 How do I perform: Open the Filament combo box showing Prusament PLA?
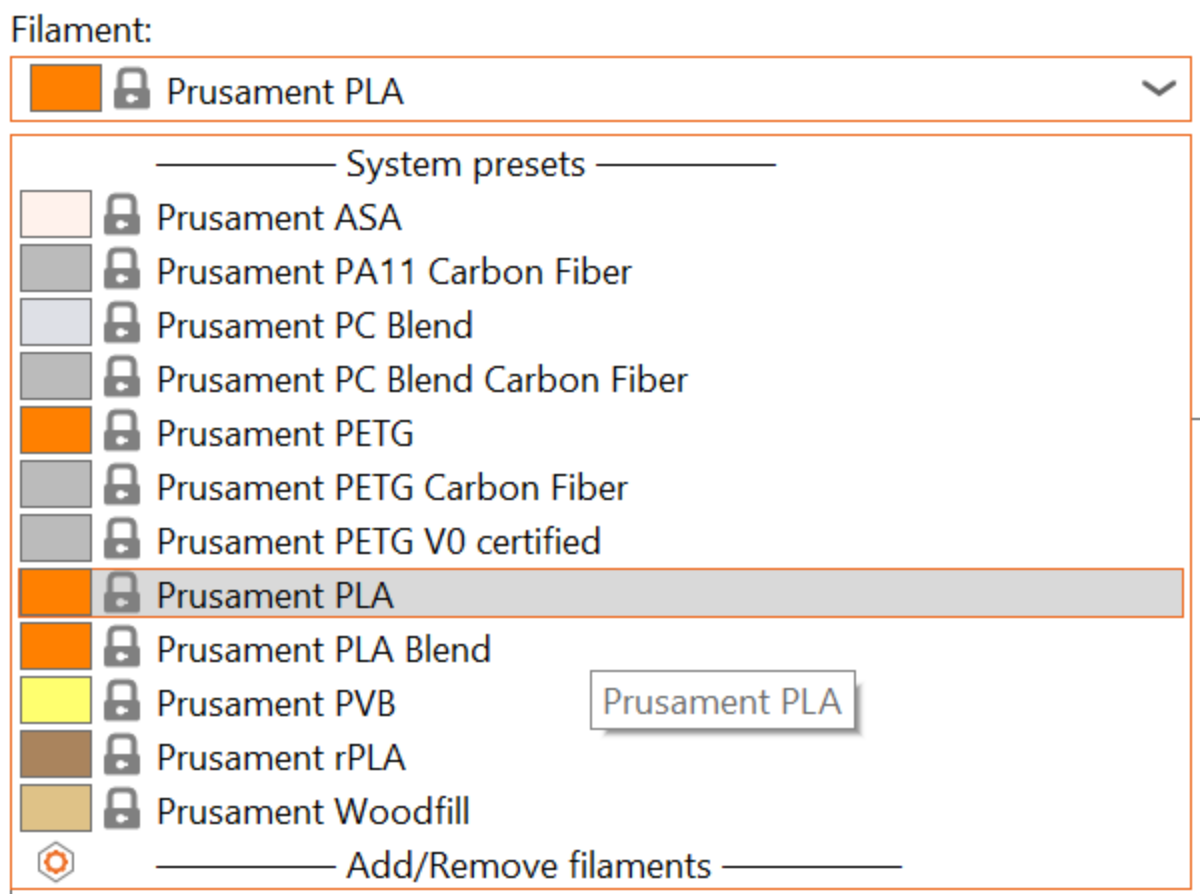tap(600, 90)
